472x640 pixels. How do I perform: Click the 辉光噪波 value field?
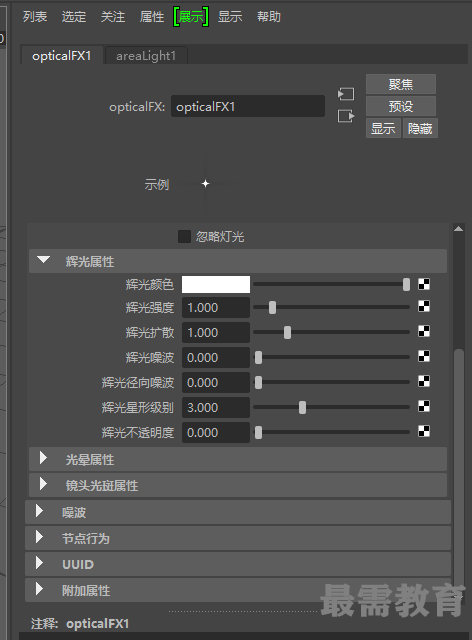[216, 358]
